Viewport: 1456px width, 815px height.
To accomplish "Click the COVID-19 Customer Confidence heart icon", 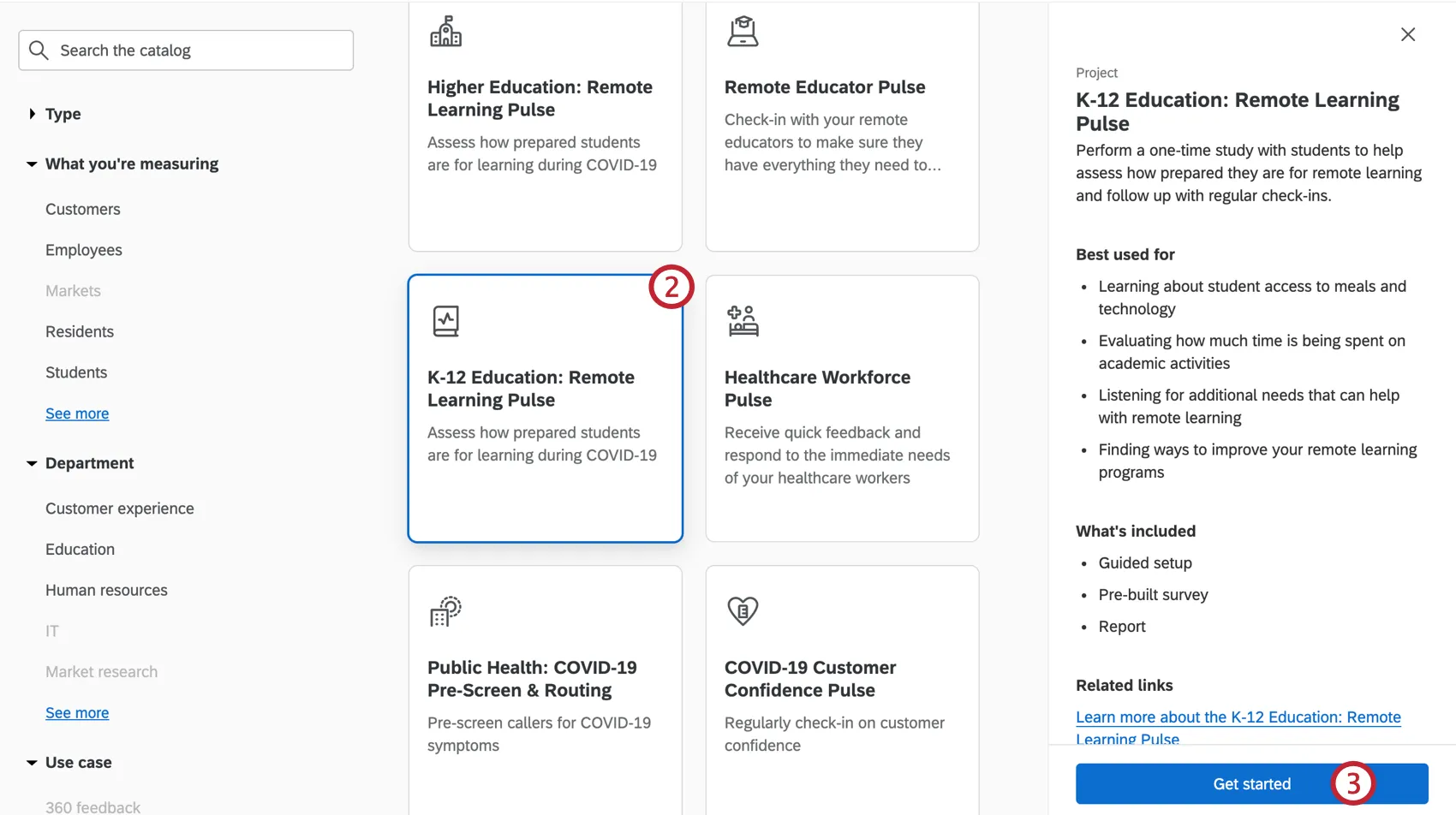I will coord(742,611).
